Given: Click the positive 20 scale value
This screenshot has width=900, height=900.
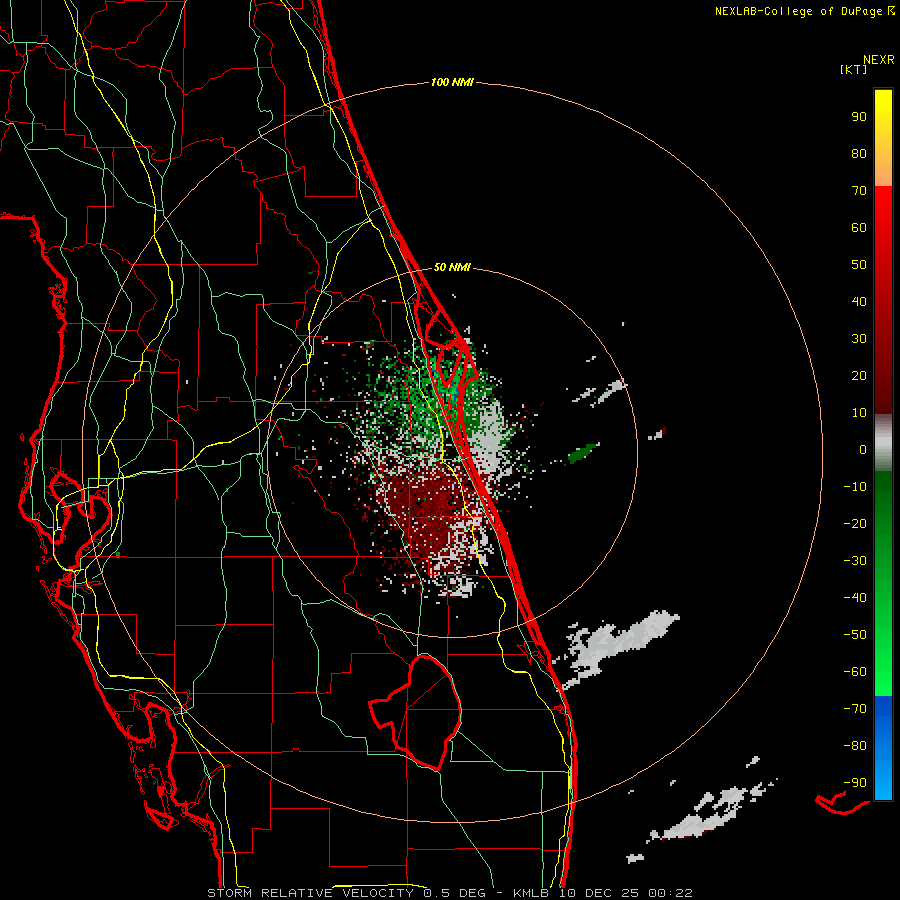Looking at the screenshot, I should [859, 375].
